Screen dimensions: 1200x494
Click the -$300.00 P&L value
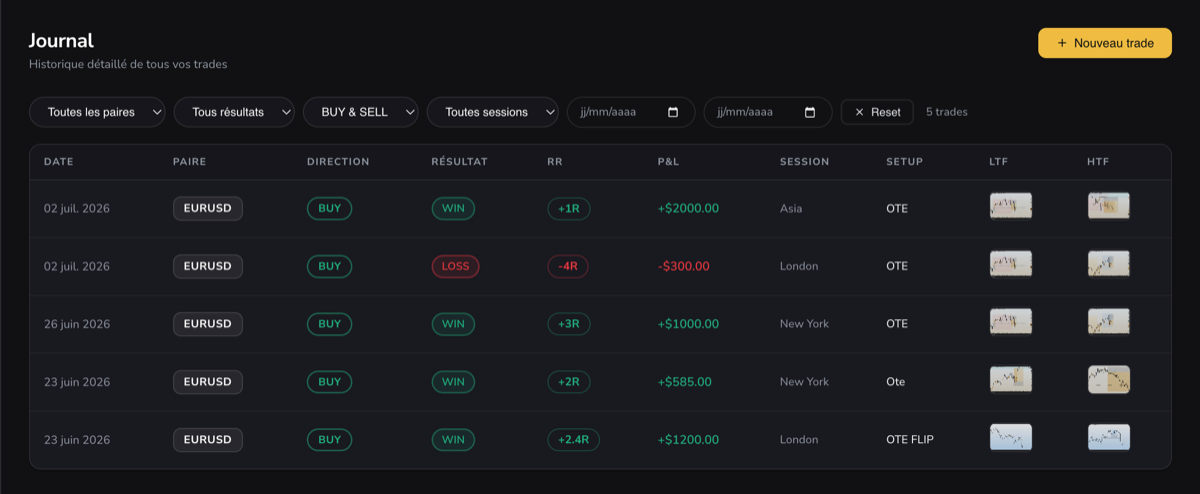pos(683,266)
